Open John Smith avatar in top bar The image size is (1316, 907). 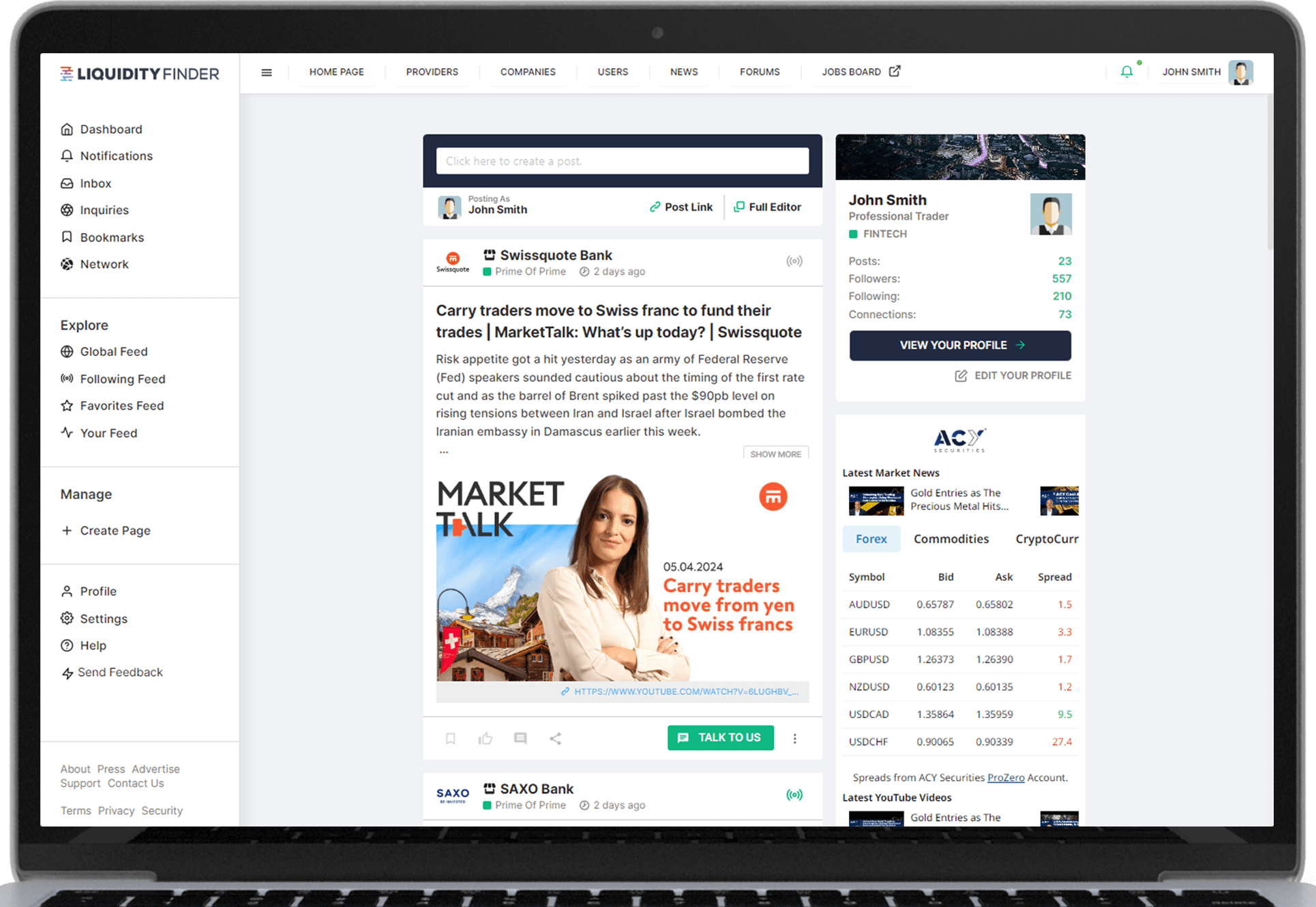pos(1240,72)
